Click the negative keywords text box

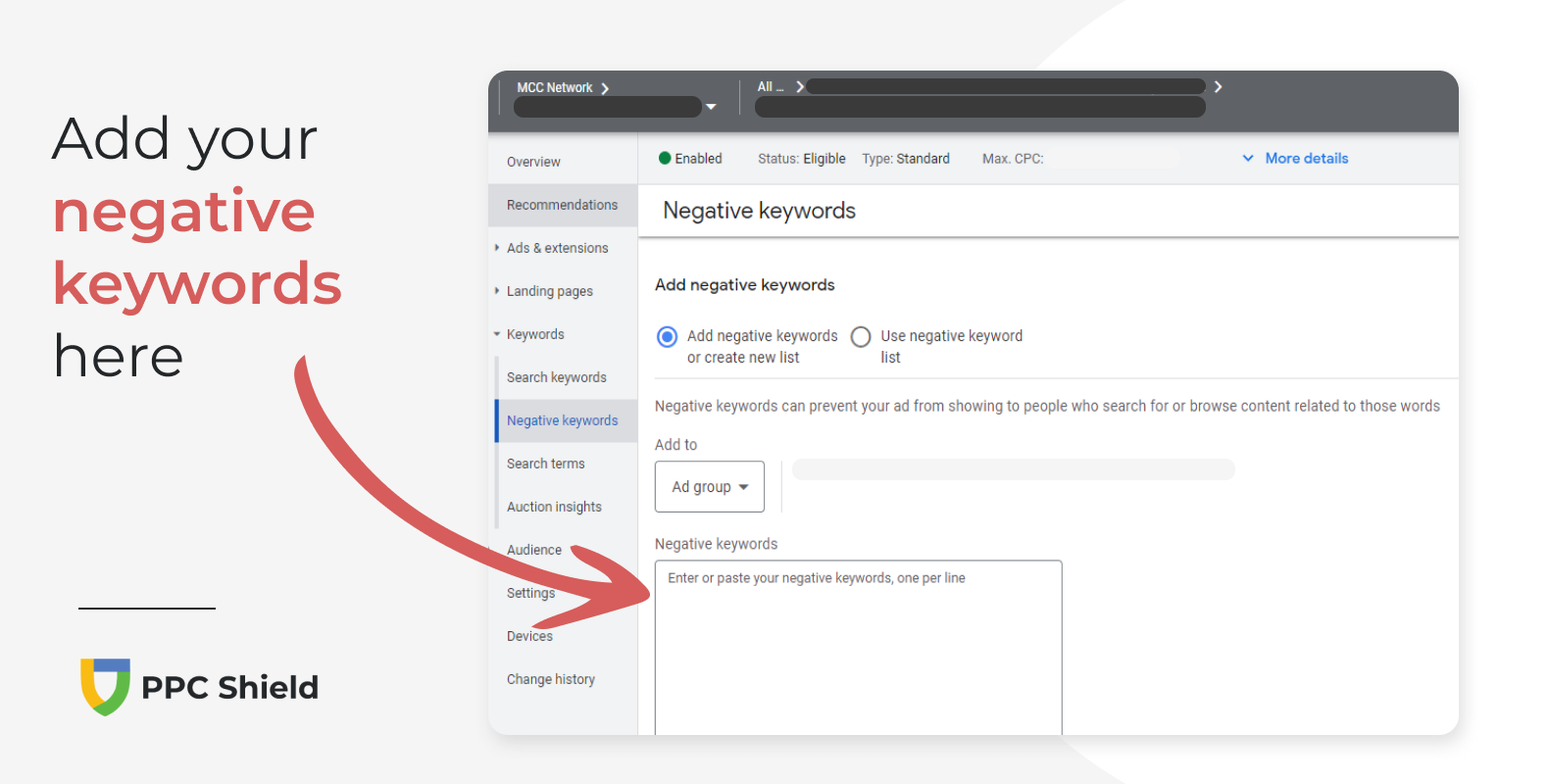[858, 647]
